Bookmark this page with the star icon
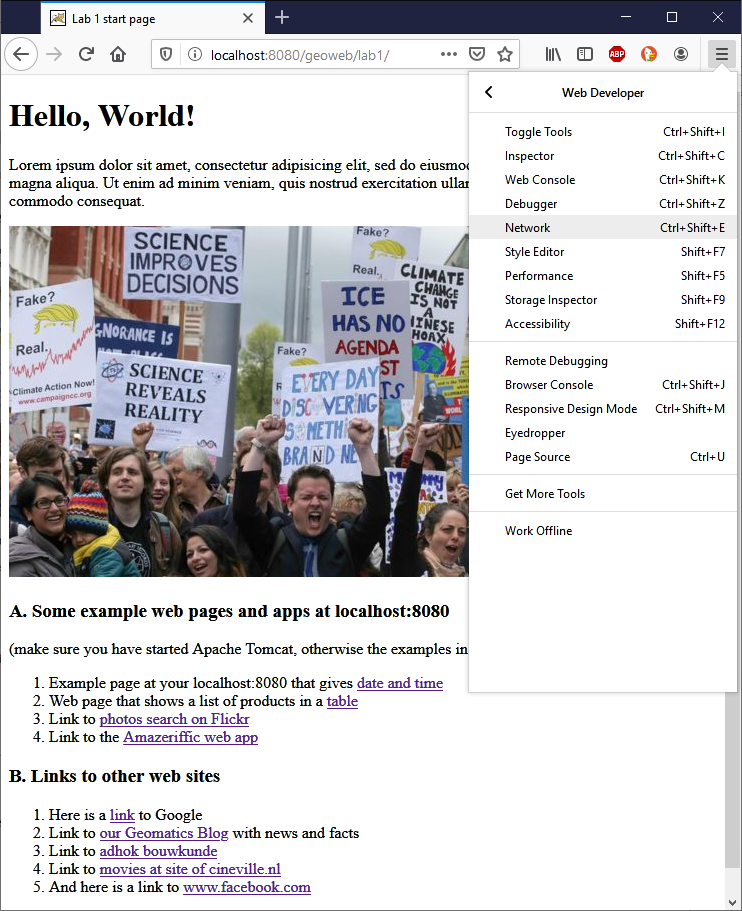 [505, 54]
